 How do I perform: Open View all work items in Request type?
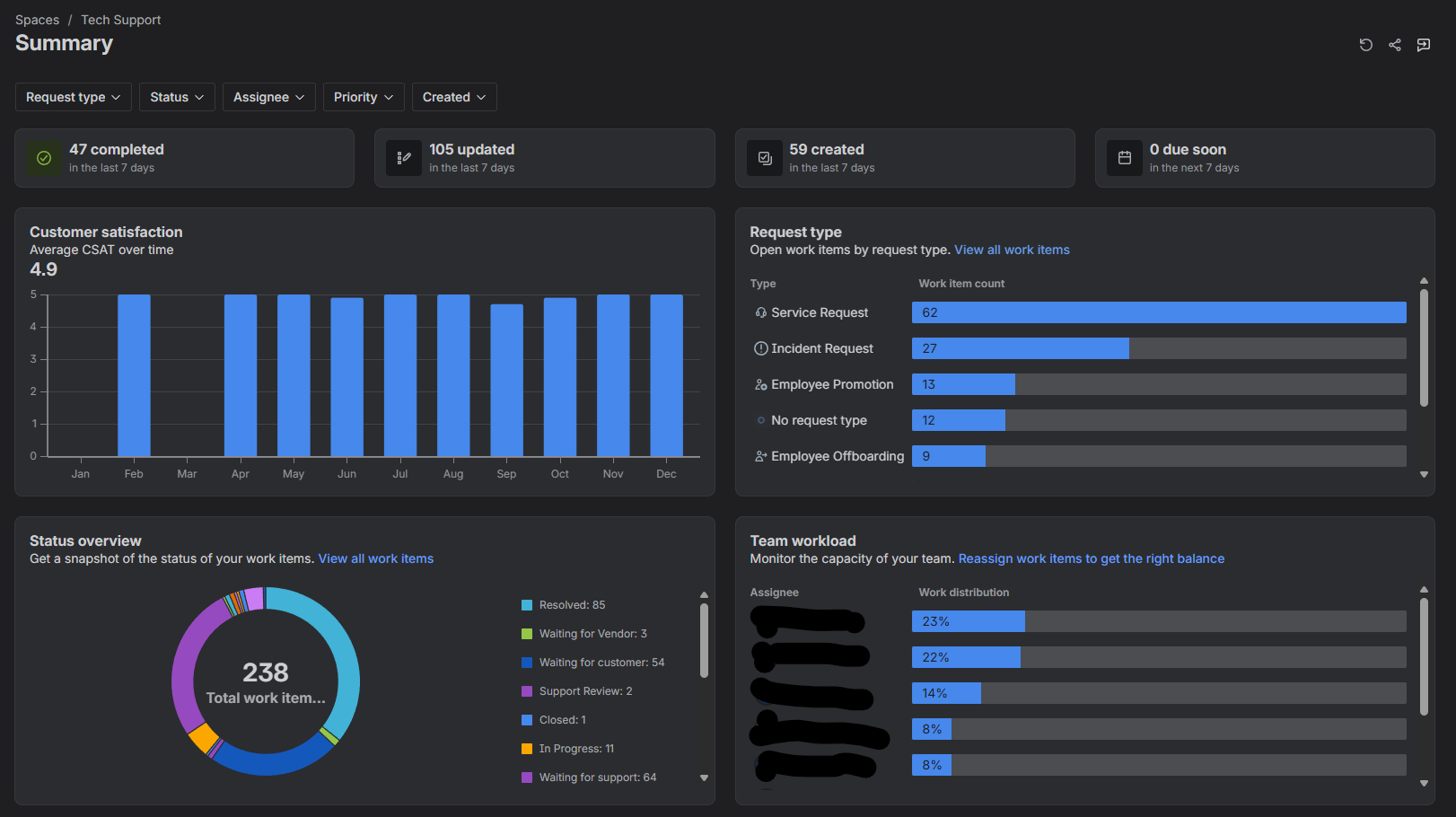[x=1012, y=250]
